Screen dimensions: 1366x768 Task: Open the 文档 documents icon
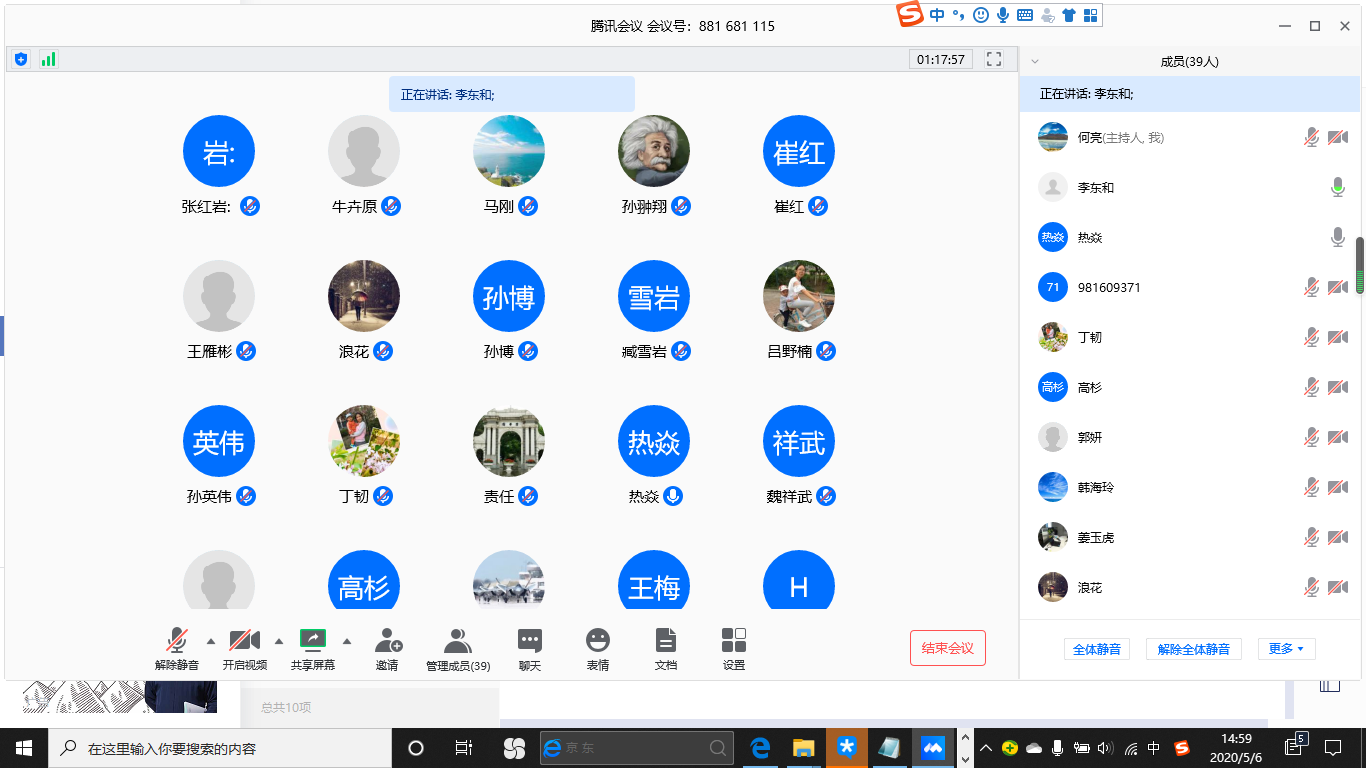(x=666, y=648)
